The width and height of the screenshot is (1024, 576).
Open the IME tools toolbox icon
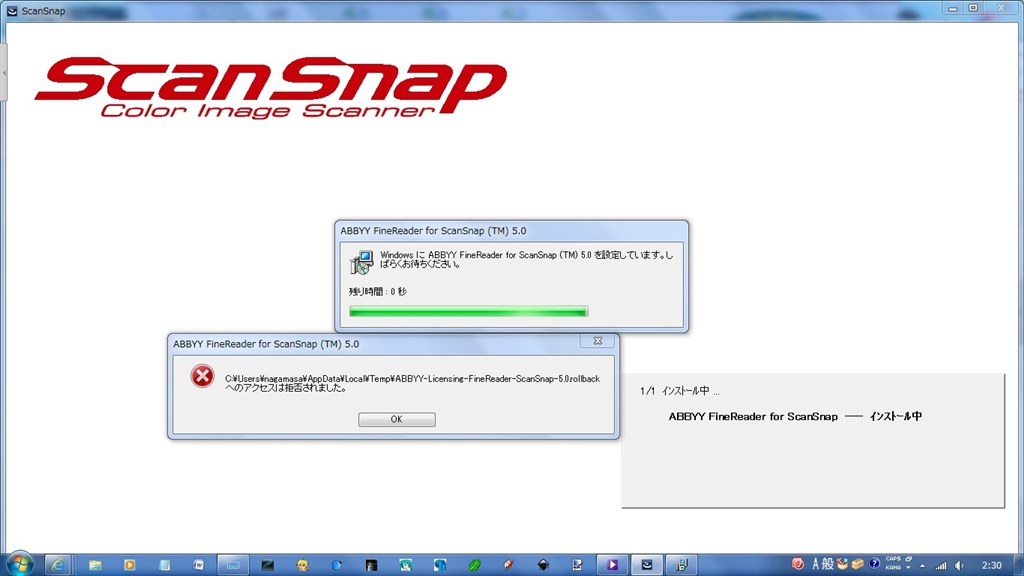[857, 564]
